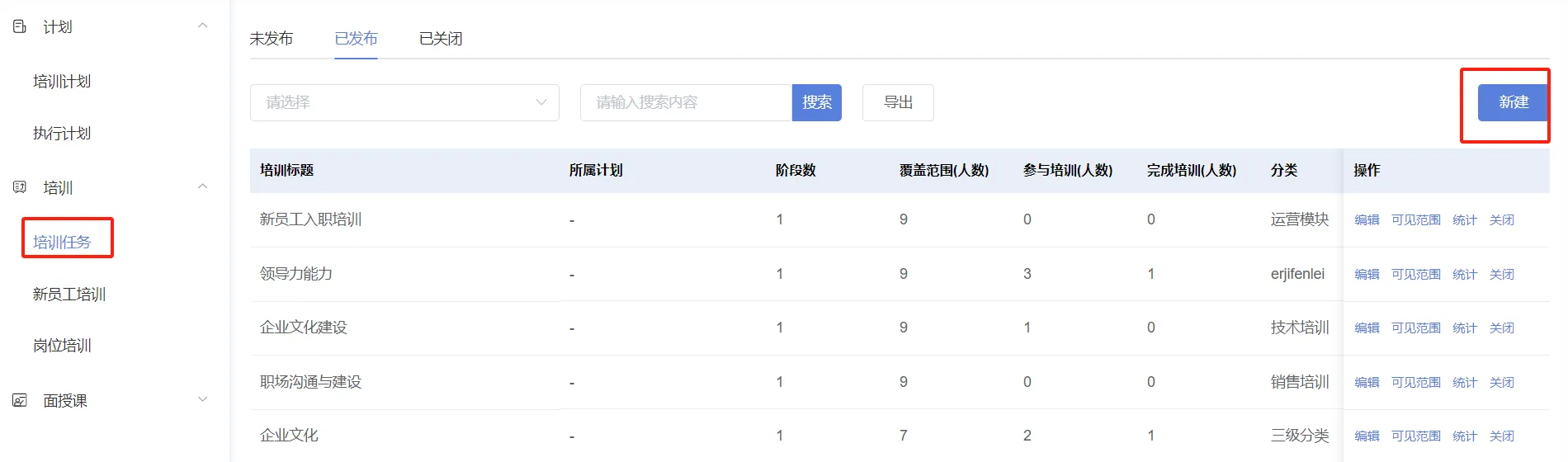Edit the 职场沟通与建设 row
This screenshot has width=1568, height=462.
pos(1367,383)
